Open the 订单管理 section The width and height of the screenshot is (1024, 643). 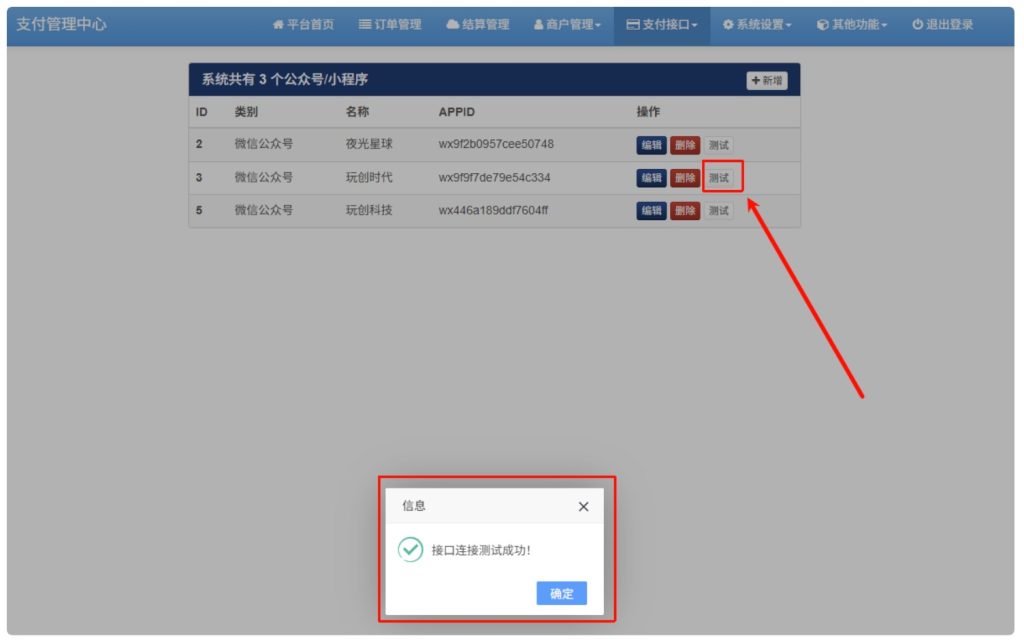389,24
